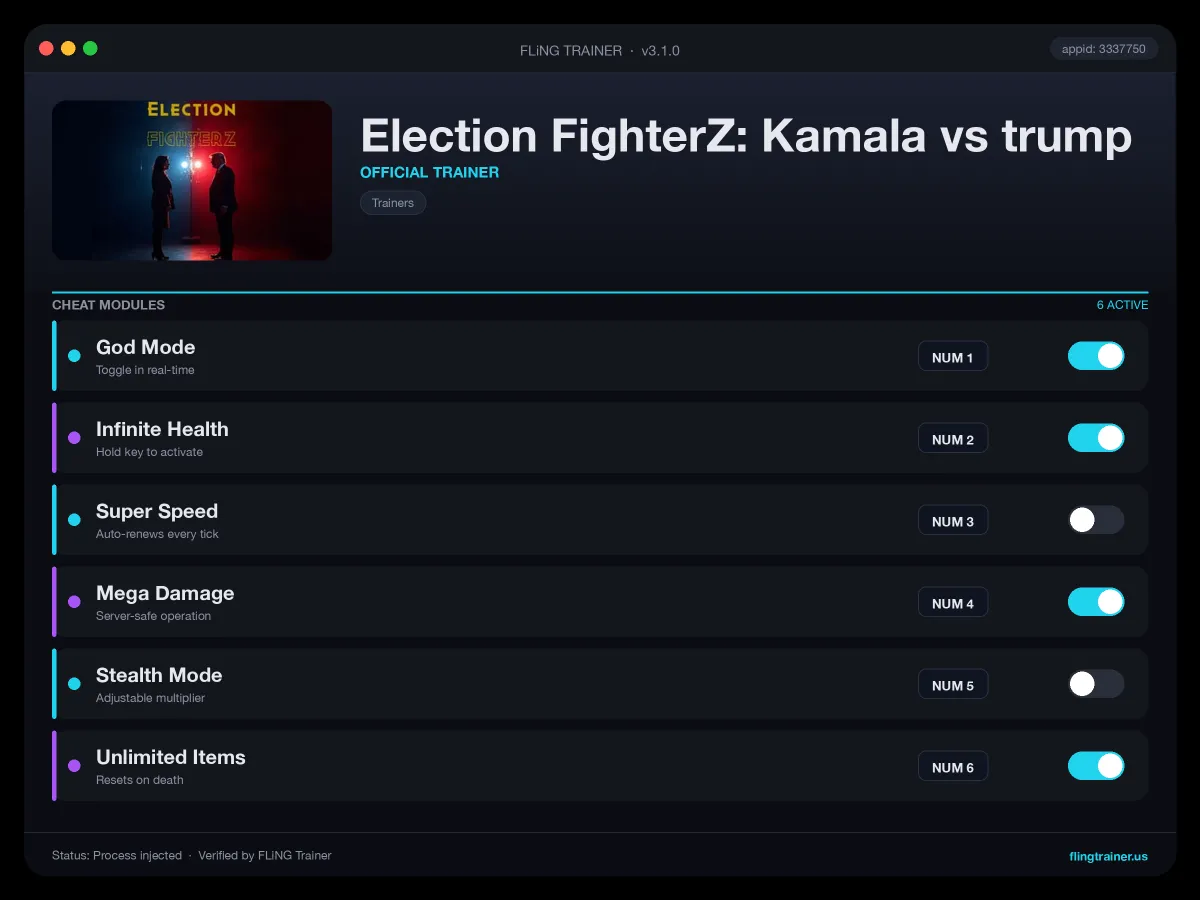1200x900 pixels.
Task: Enable the Super Speed toggle
Action: coord(1096,520)
